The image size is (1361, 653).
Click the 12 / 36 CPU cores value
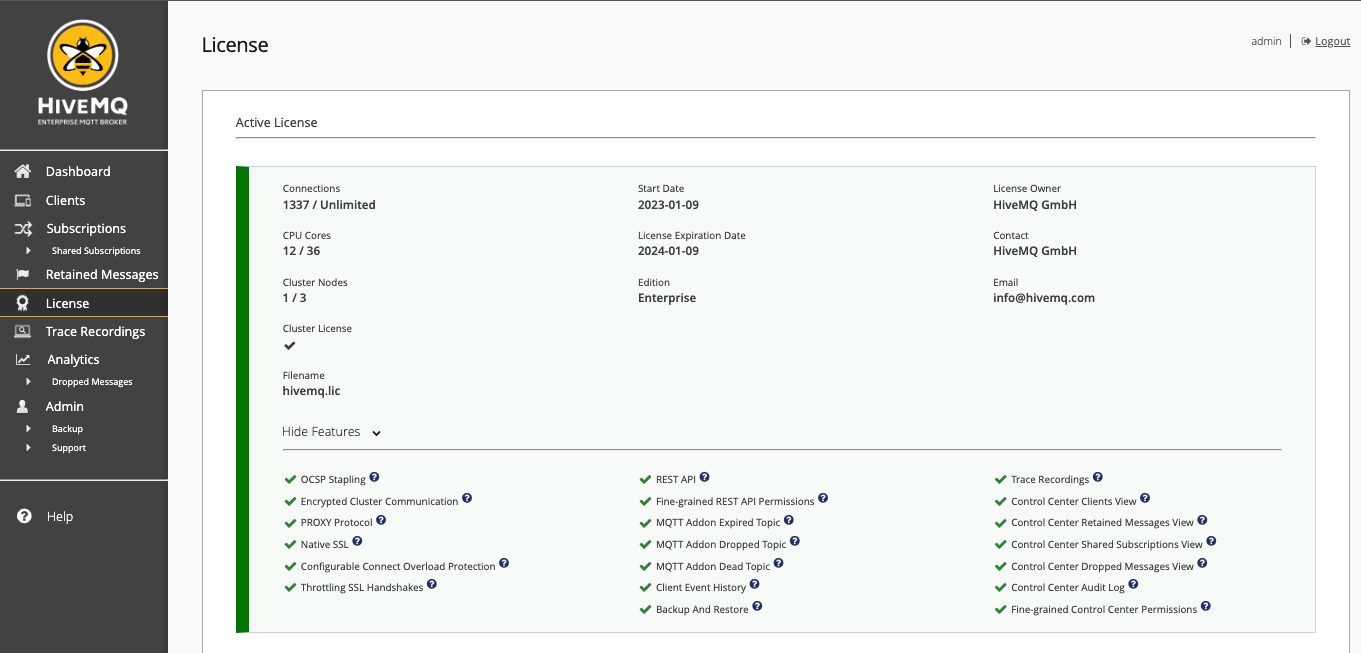[x=301, y=251]
